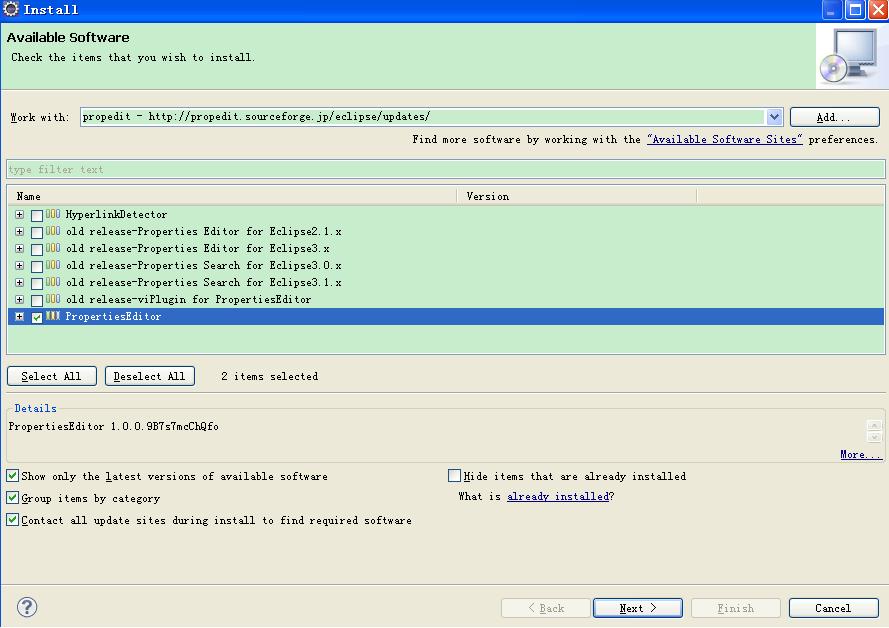
Task: Open the Work with site dropdown arrow
Action: [774, 117]
